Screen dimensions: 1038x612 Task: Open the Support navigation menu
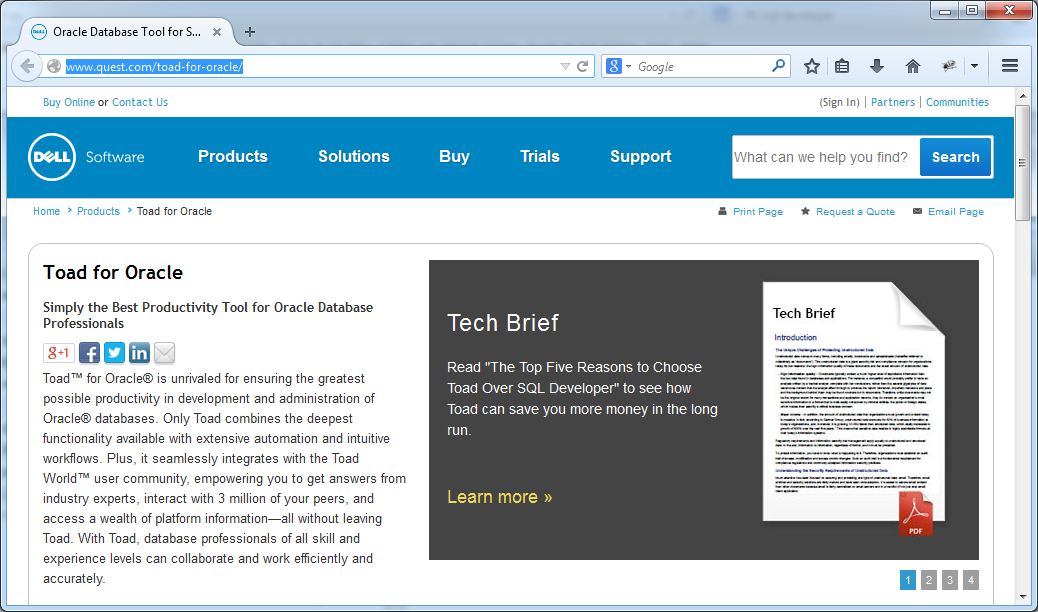point(640,156)
